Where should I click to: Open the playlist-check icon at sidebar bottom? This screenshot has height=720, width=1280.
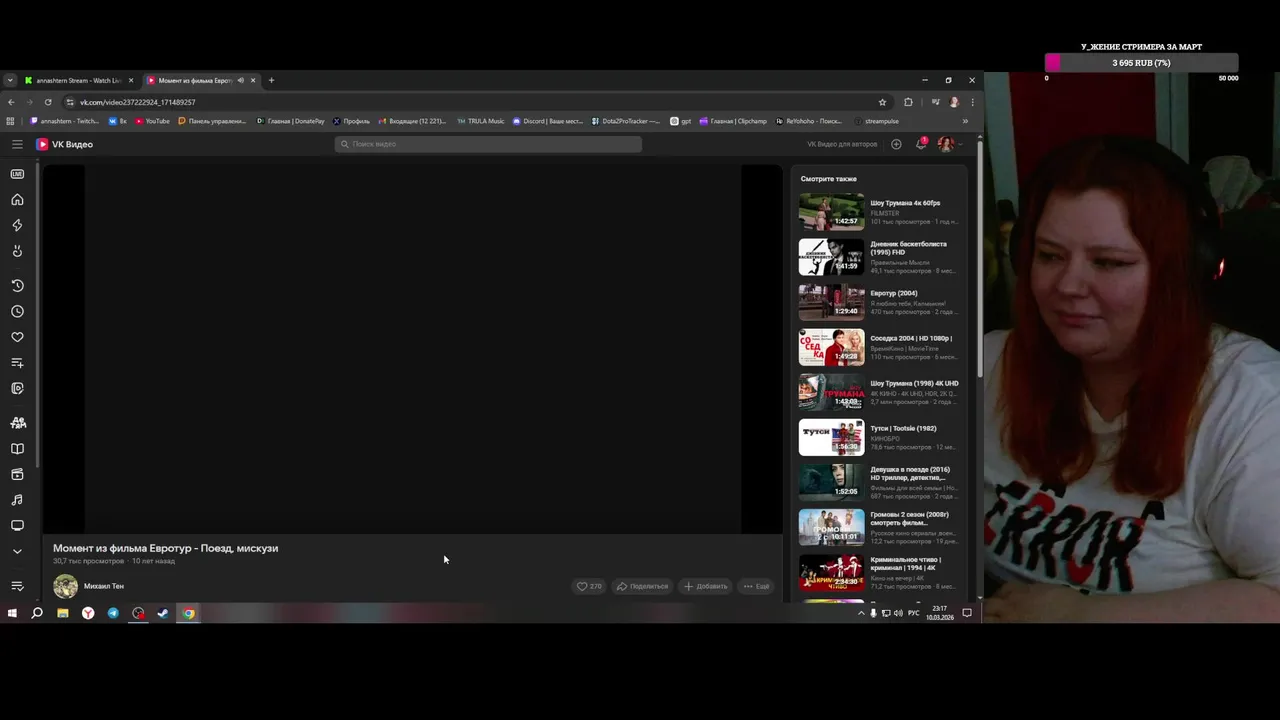click(17, 586)
